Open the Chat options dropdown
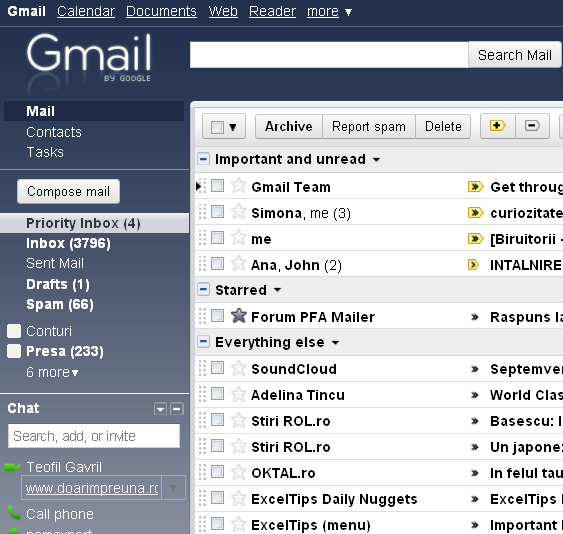The width and height of the screenshot is (563, 534). pos(160,409)
